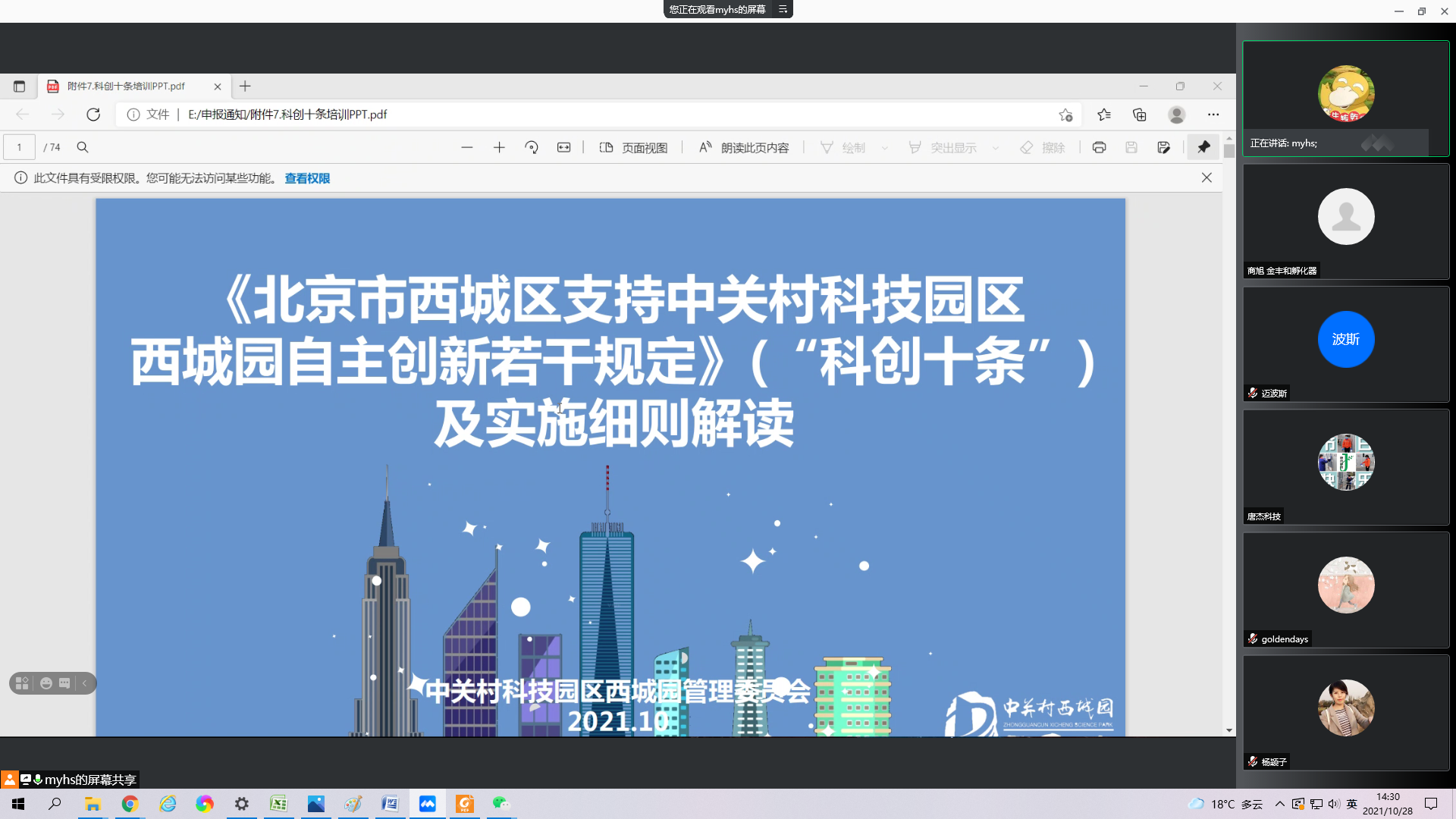Screen dimensions: 1456x819
Task: Click the address bar with PDF path
Action: click(x=599, y=115)
